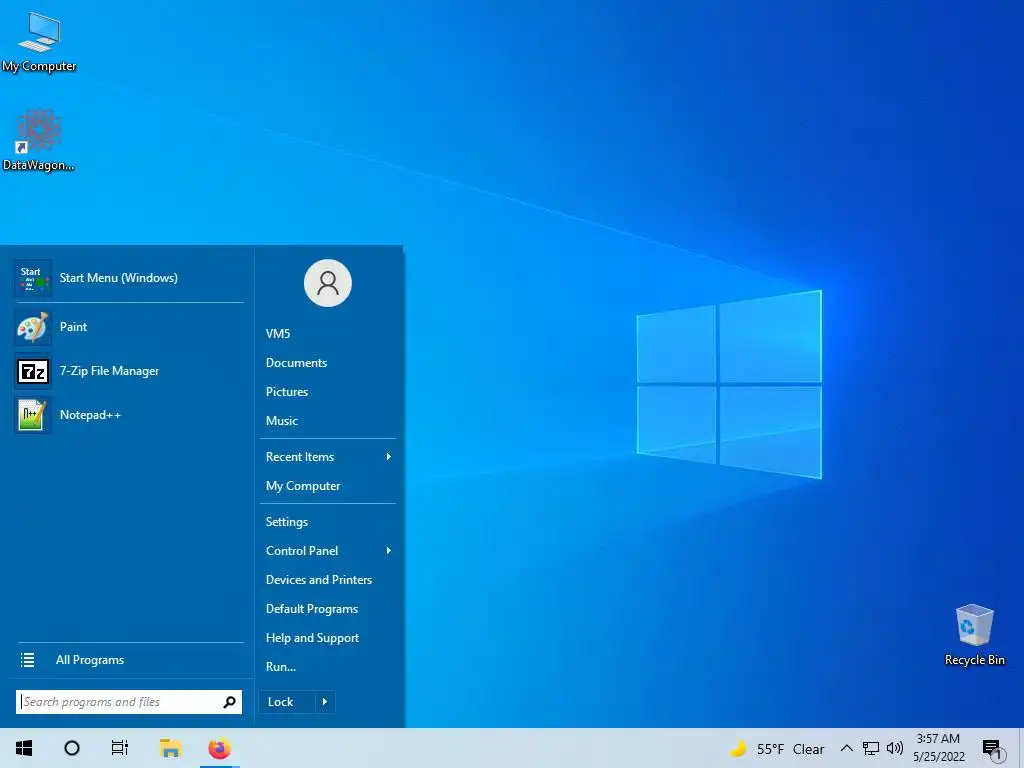Expand Control Panel submenu arrow
The width and height of the screenshot is (1024, 768).
coord(389,551)
